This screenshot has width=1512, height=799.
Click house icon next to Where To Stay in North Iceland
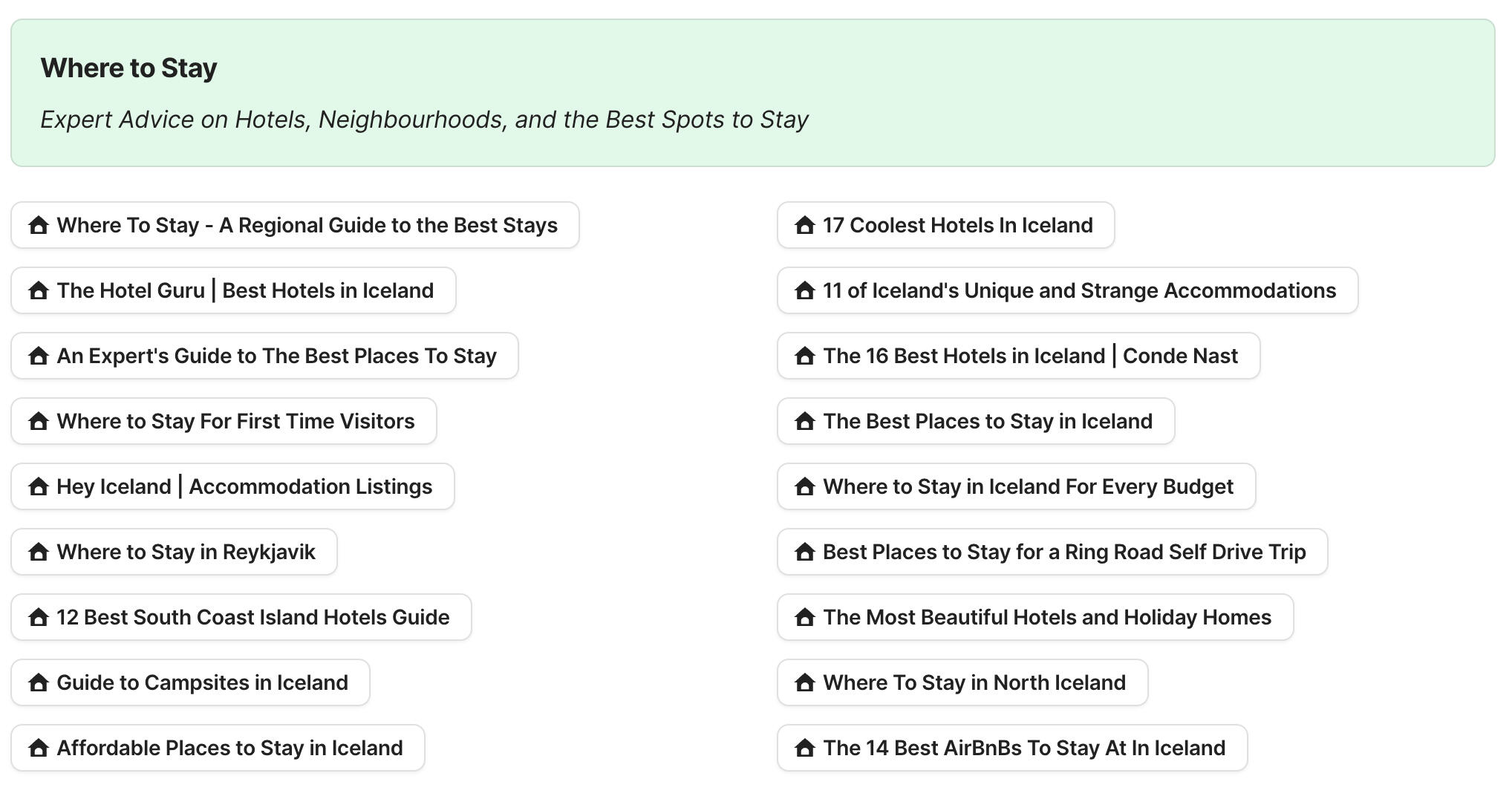click(x=804, y=682)
